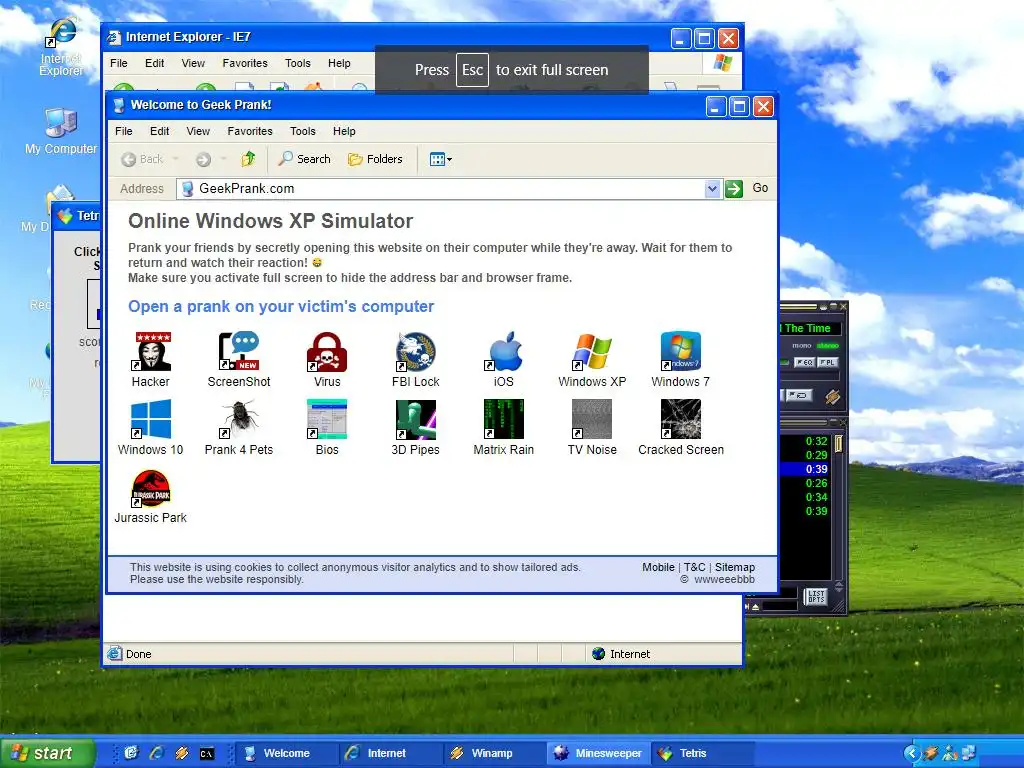Click the Back button in Welcome window
The width and height of the screenshot is (1024, 768).
[x=142, y=159]
